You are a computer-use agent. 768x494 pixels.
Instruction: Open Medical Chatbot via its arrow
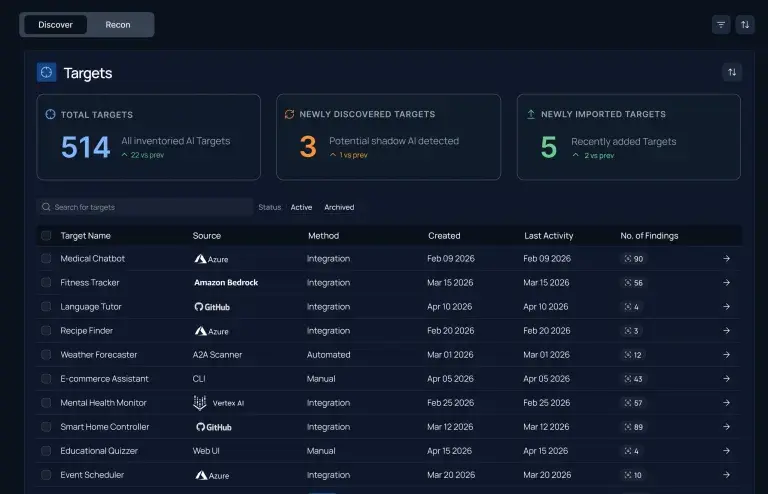click(726, 259)
